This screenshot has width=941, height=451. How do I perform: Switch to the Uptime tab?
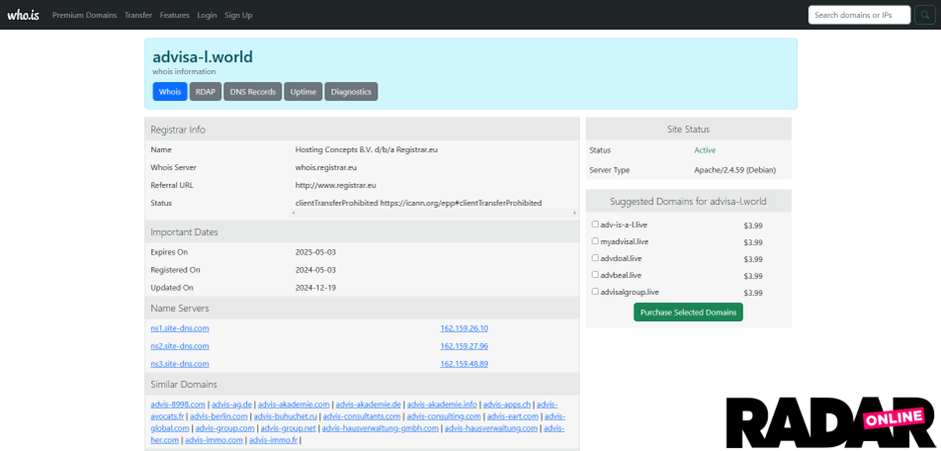pyautogui.click(x=303, y=92)
